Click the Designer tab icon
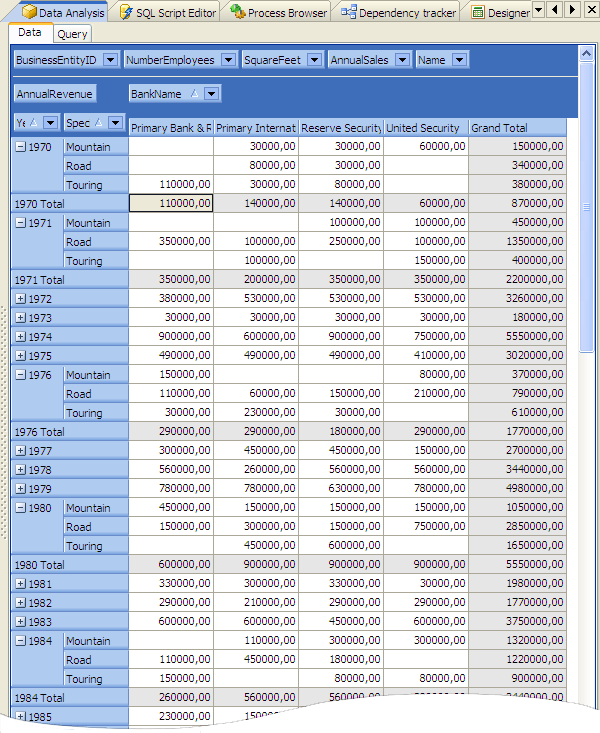The width and height of the screenshot is (600, 733). coord(478,13)
